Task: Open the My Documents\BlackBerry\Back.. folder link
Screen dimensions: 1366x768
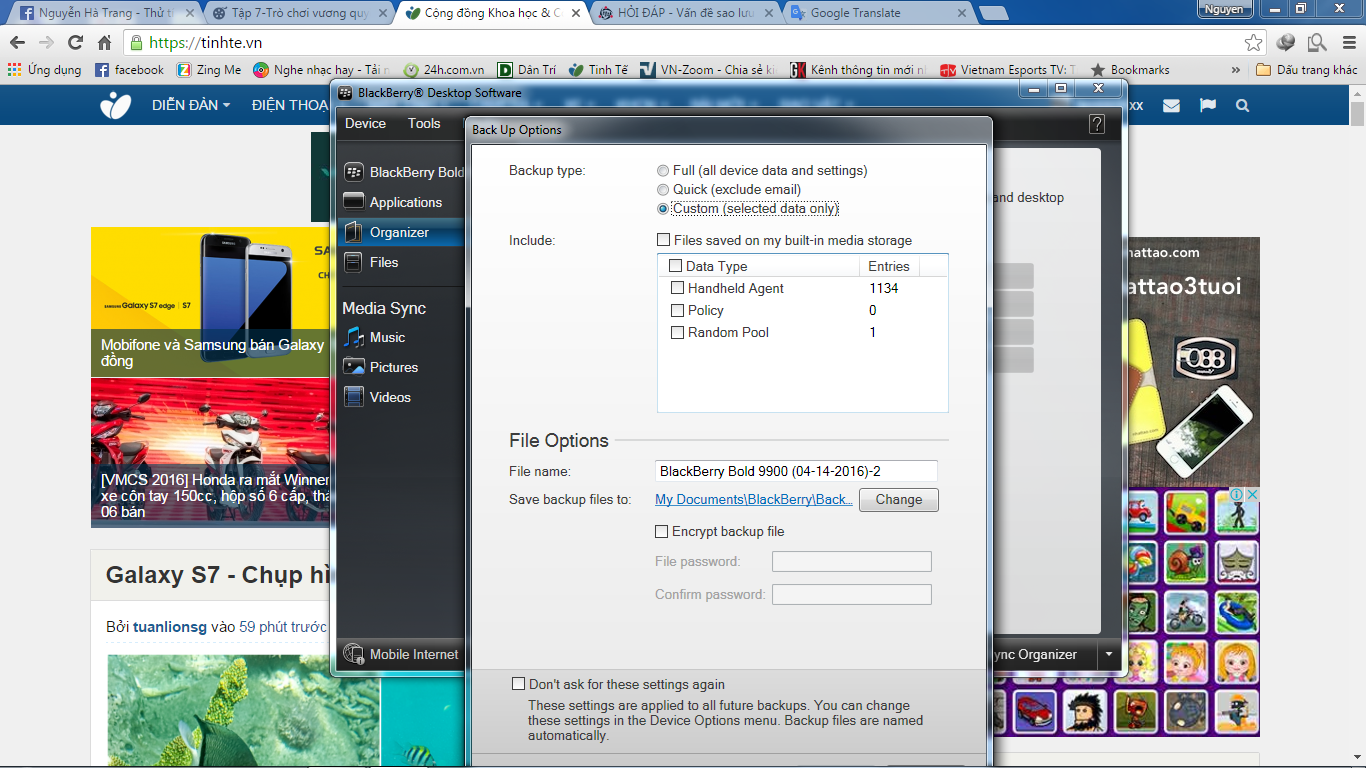Action: pyautogui.click(x=754, y=500)
